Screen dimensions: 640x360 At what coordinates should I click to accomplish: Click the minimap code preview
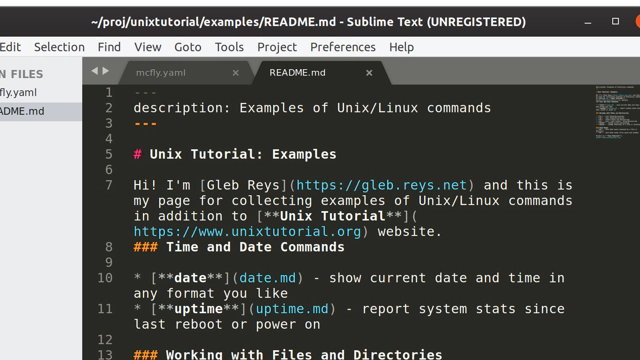coord(617,112)
